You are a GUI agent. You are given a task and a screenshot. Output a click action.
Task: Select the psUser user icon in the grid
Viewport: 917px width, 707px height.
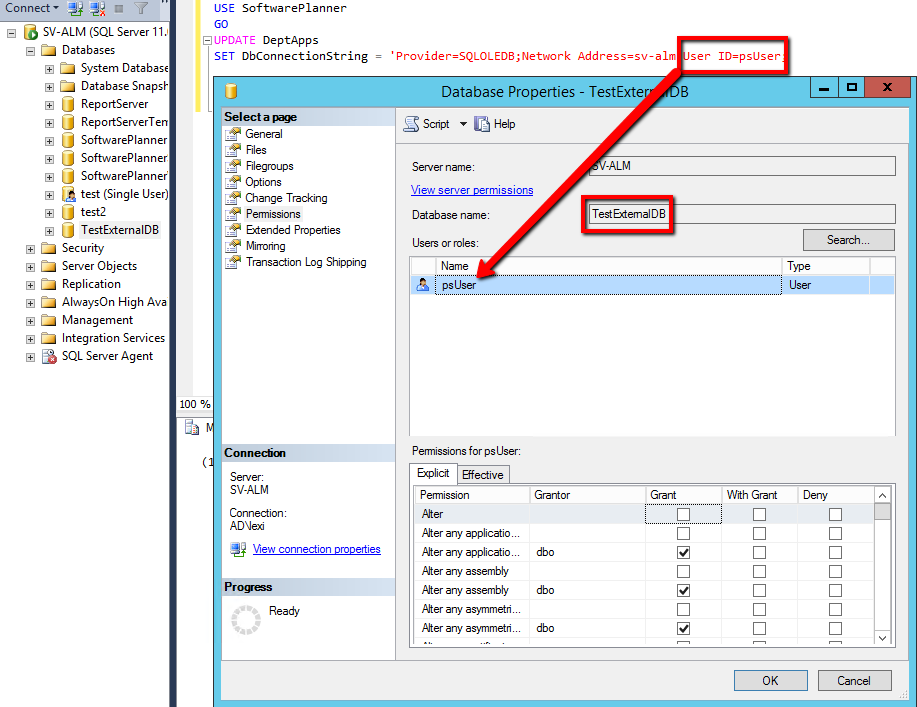point(424,285)
